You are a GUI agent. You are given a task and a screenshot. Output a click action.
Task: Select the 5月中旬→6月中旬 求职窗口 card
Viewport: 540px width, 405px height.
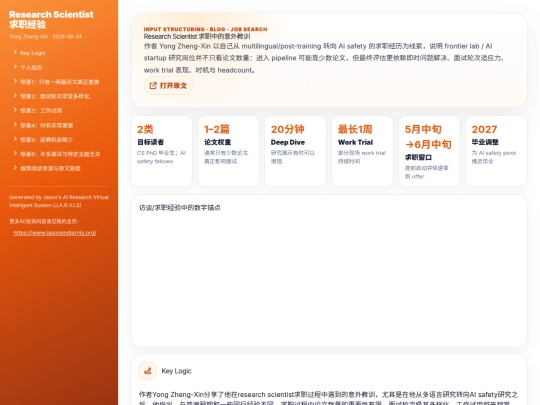429,151
